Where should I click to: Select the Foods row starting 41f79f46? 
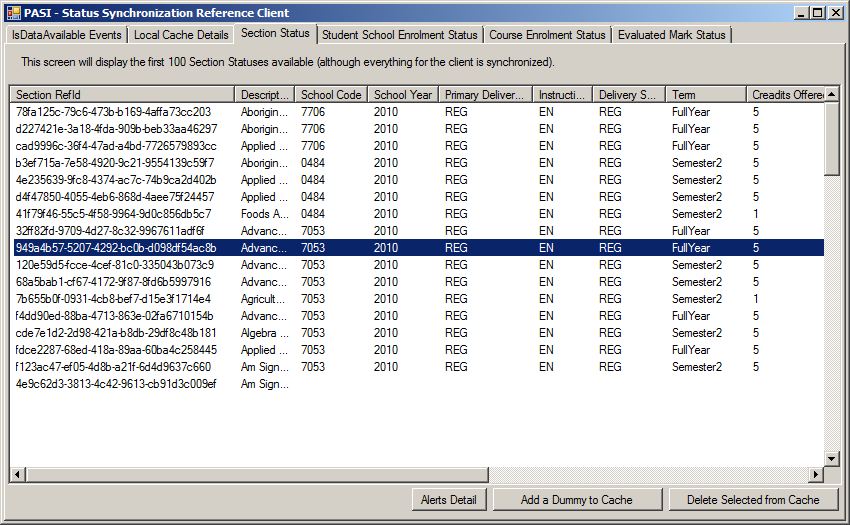click(113, 214)
